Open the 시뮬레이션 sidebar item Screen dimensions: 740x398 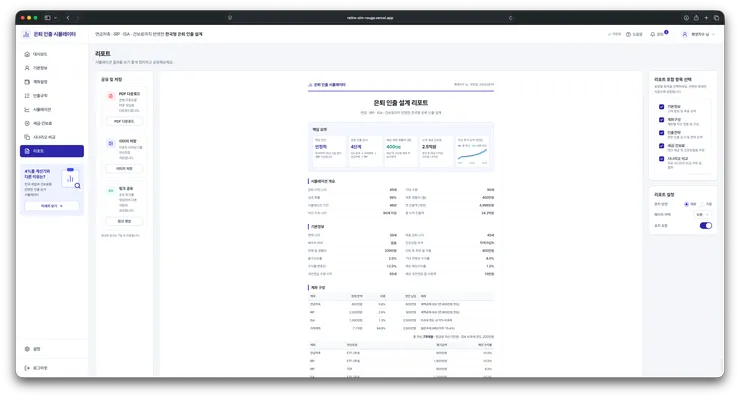click(x=52, y=110)
